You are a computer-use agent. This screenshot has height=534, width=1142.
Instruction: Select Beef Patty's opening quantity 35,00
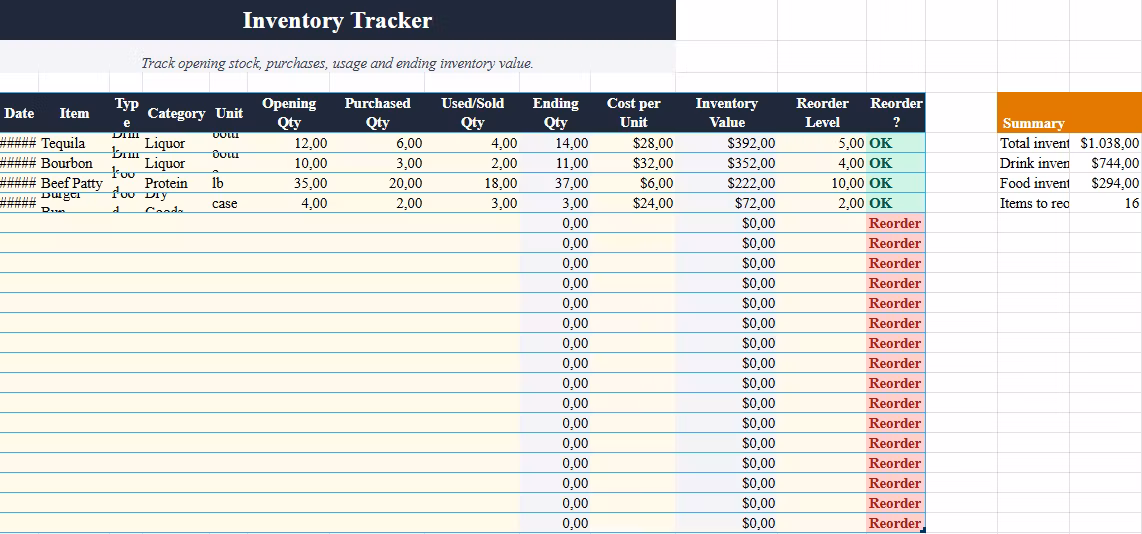tap(289, 183)
